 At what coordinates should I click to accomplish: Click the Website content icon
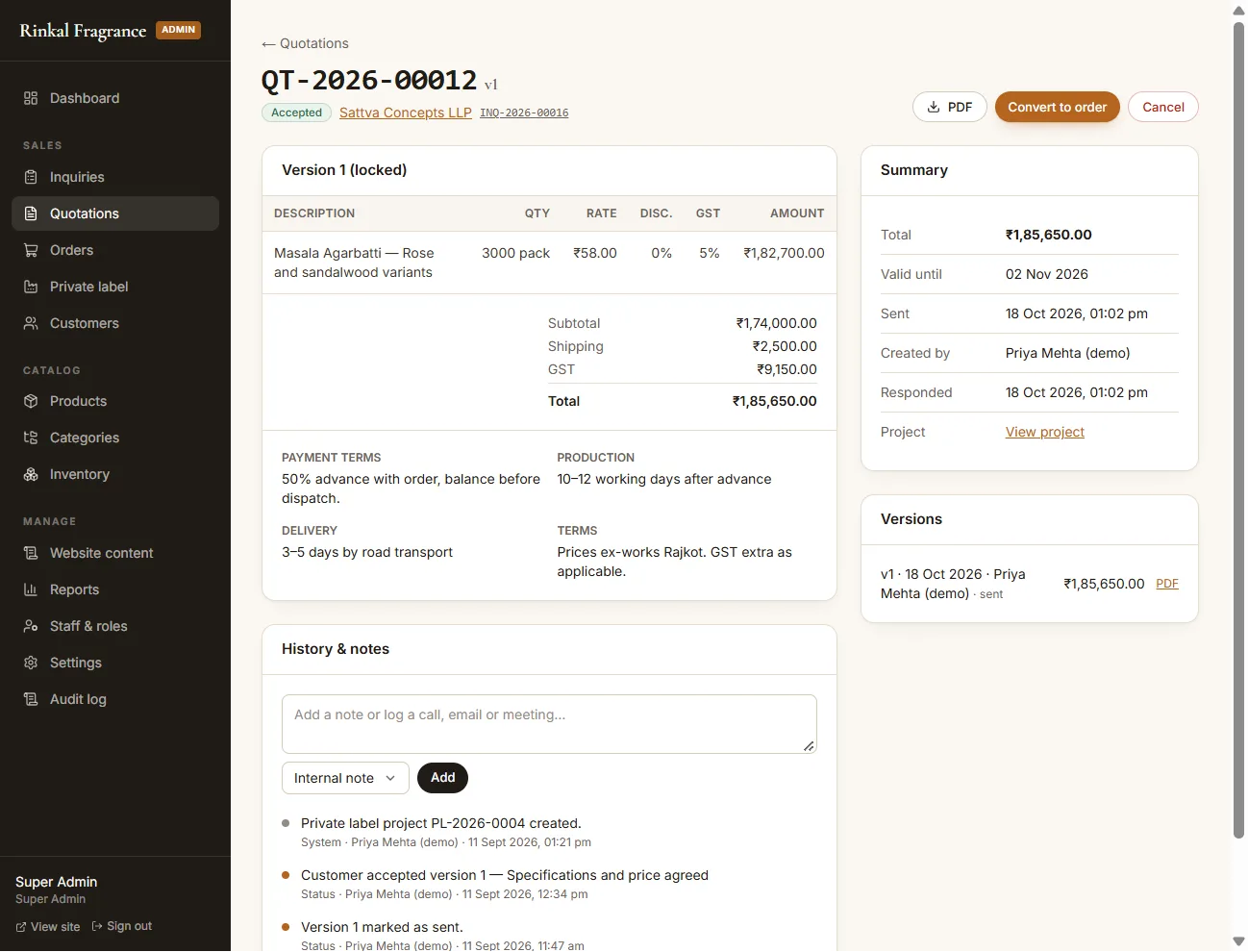tap(31, 553)
